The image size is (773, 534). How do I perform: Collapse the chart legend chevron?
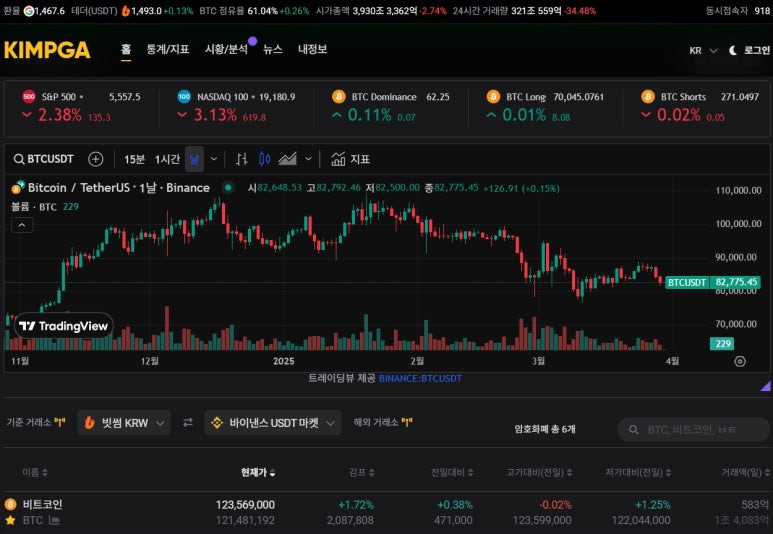[22, 225]
